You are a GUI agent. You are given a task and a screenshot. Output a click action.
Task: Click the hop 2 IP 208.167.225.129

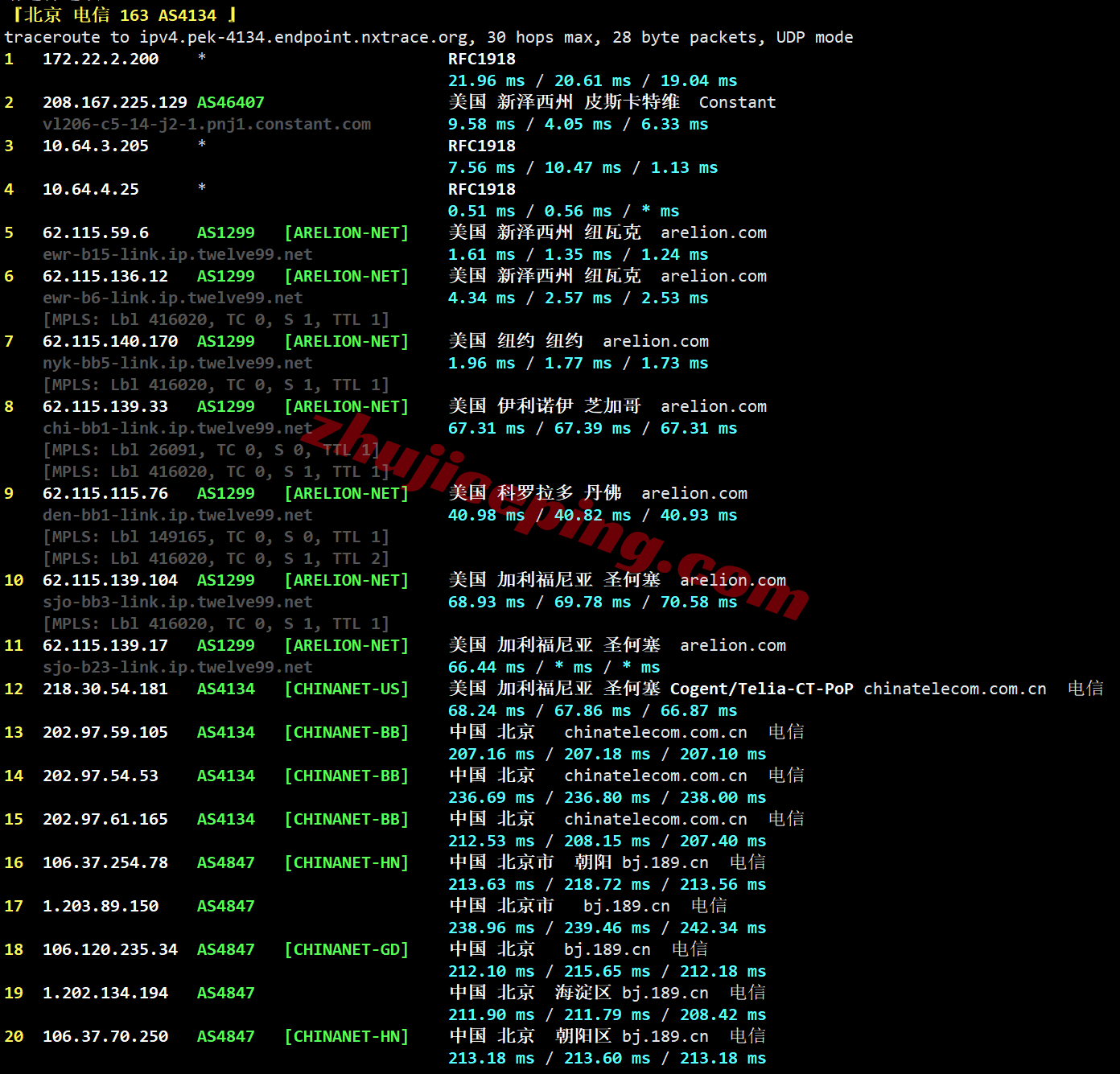pyautogui.click(x=114, y=102)
